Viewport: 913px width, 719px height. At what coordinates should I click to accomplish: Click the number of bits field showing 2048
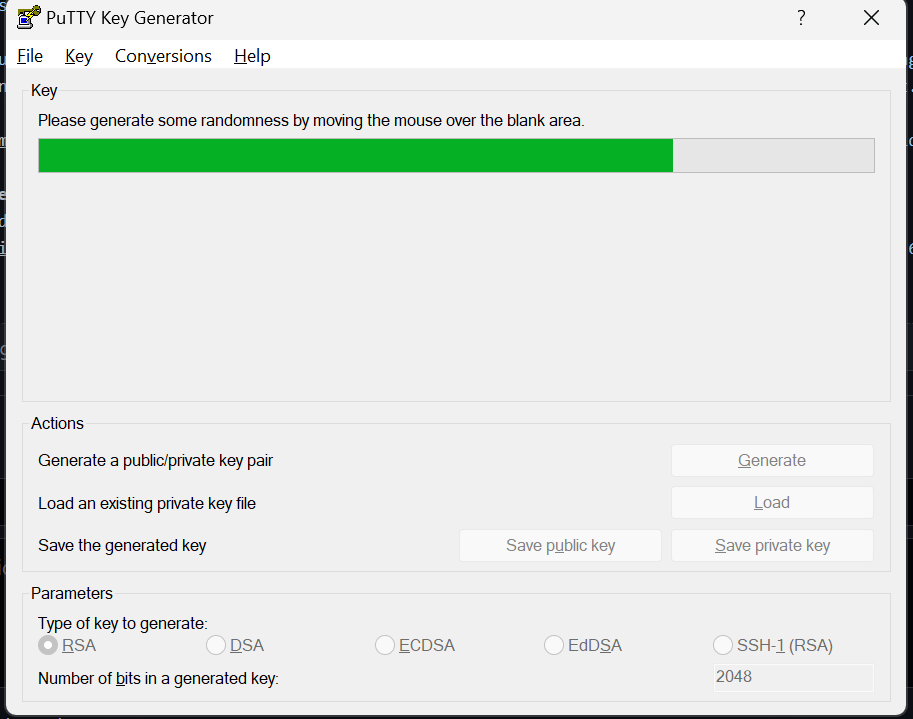click(x=794, y=677)
